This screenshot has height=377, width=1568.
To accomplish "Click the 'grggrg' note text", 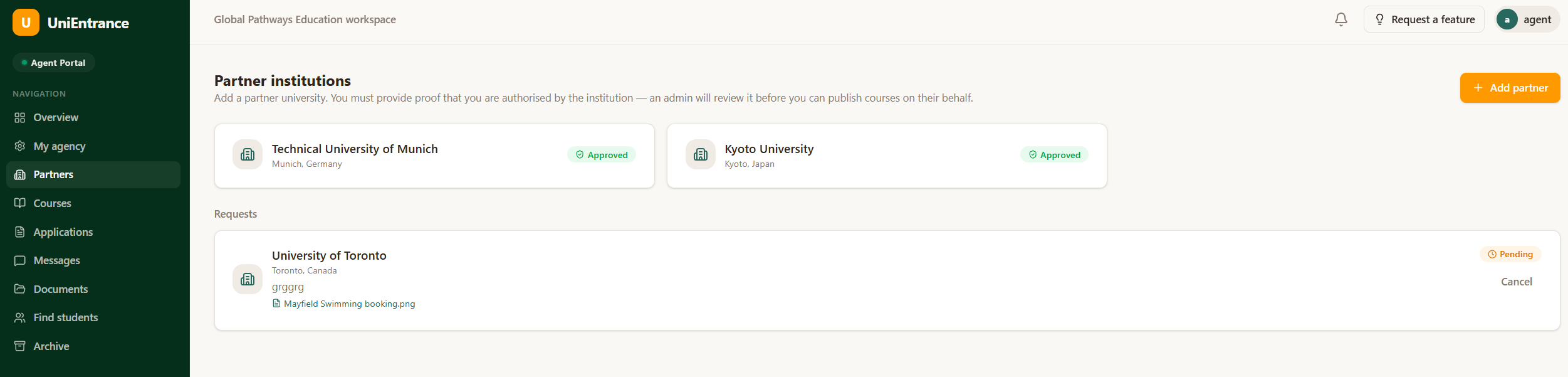I will point(288,287).
